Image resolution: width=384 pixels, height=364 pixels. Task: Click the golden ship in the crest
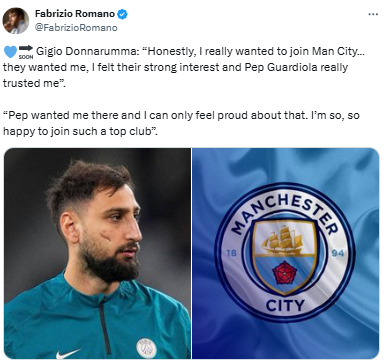[x=283, y=239]
